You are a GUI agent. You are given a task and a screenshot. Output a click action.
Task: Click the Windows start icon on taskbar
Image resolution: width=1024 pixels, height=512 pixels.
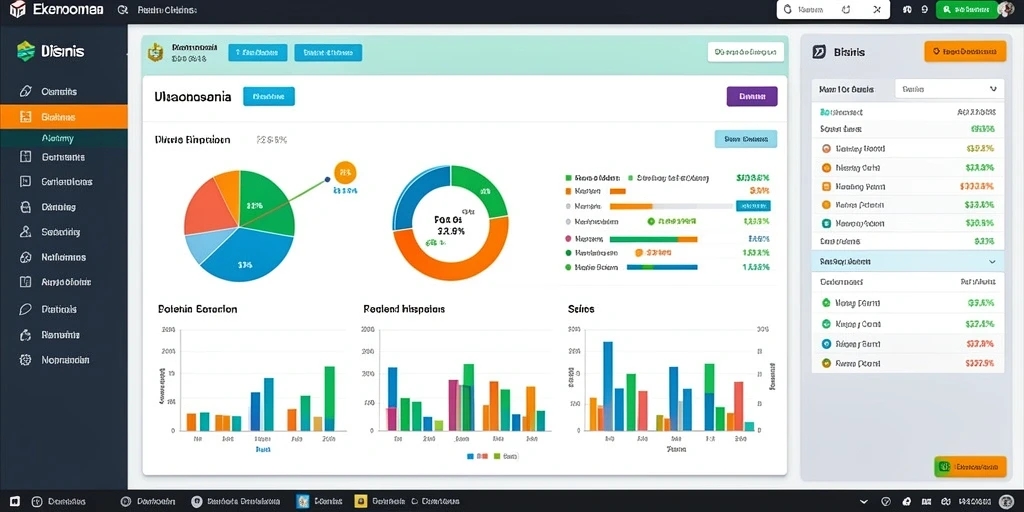(x=14, y=502)
